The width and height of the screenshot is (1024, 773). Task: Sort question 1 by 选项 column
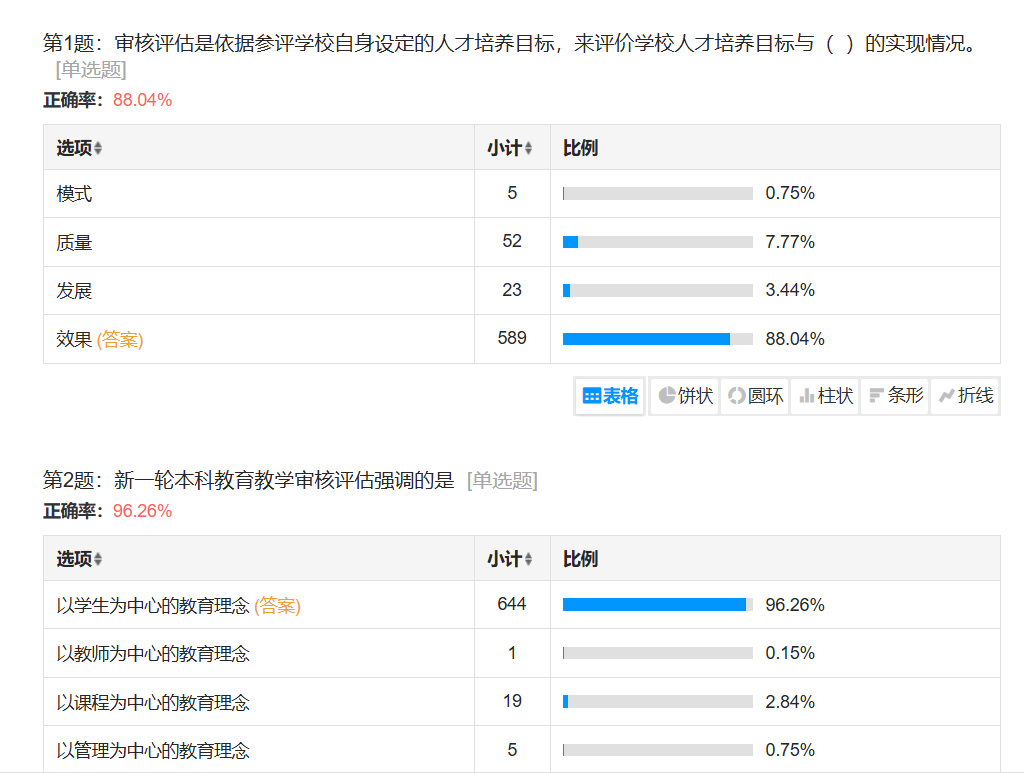80,148
